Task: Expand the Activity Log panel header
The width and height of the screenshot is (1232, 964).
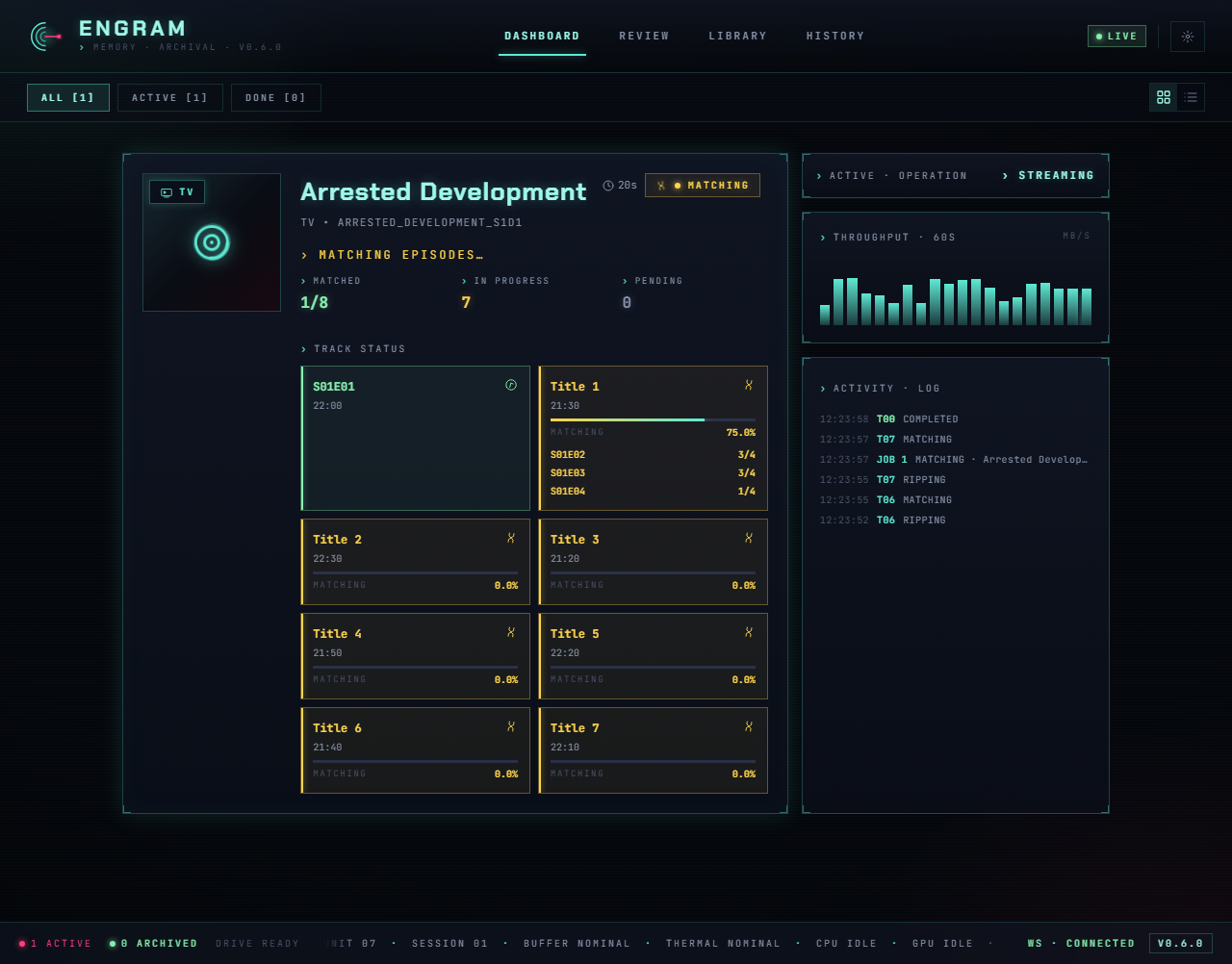Action: click(x=880, y=389)
